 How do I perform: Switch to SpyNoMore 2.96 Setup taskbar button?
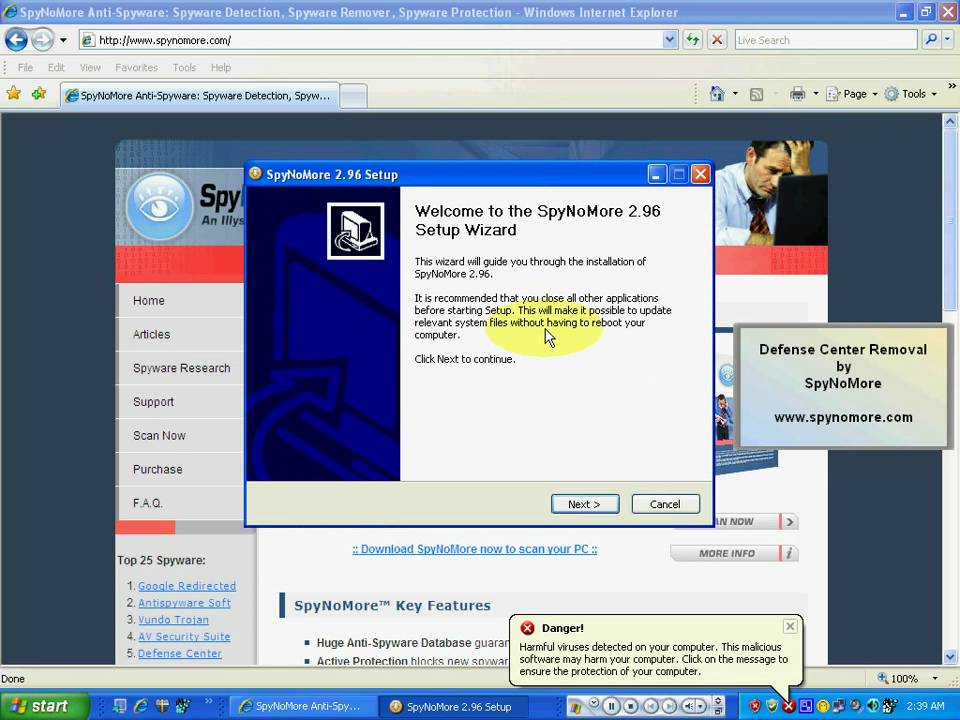[453, 707]
